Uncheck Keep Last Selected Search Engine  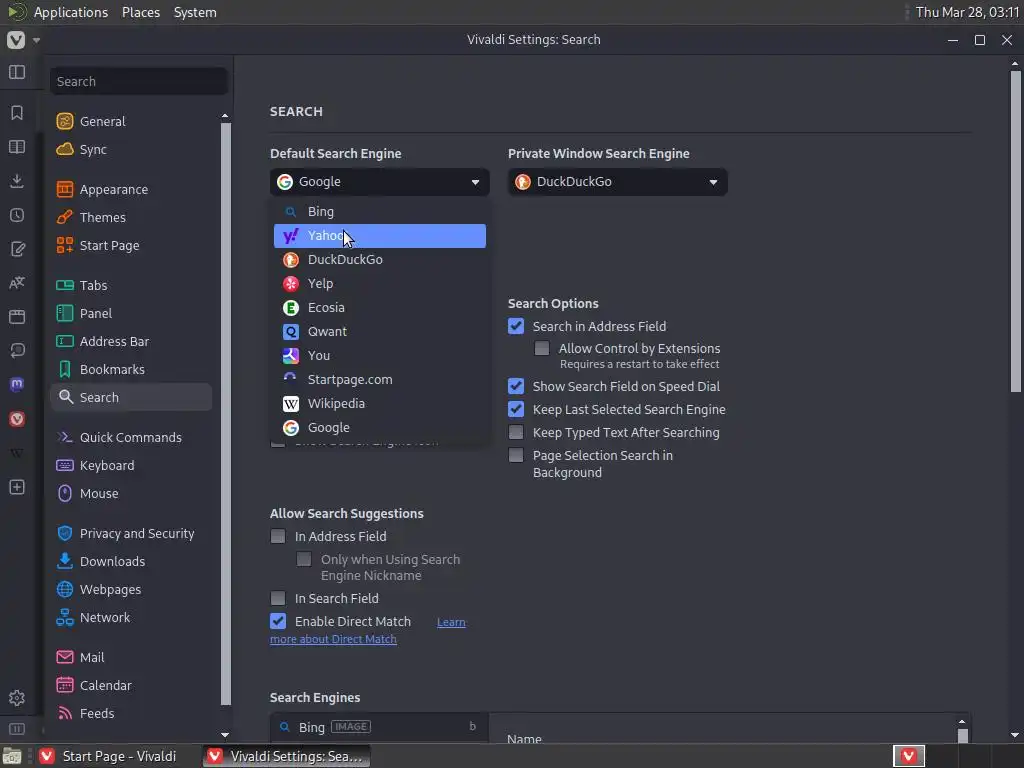pos(516,409)
